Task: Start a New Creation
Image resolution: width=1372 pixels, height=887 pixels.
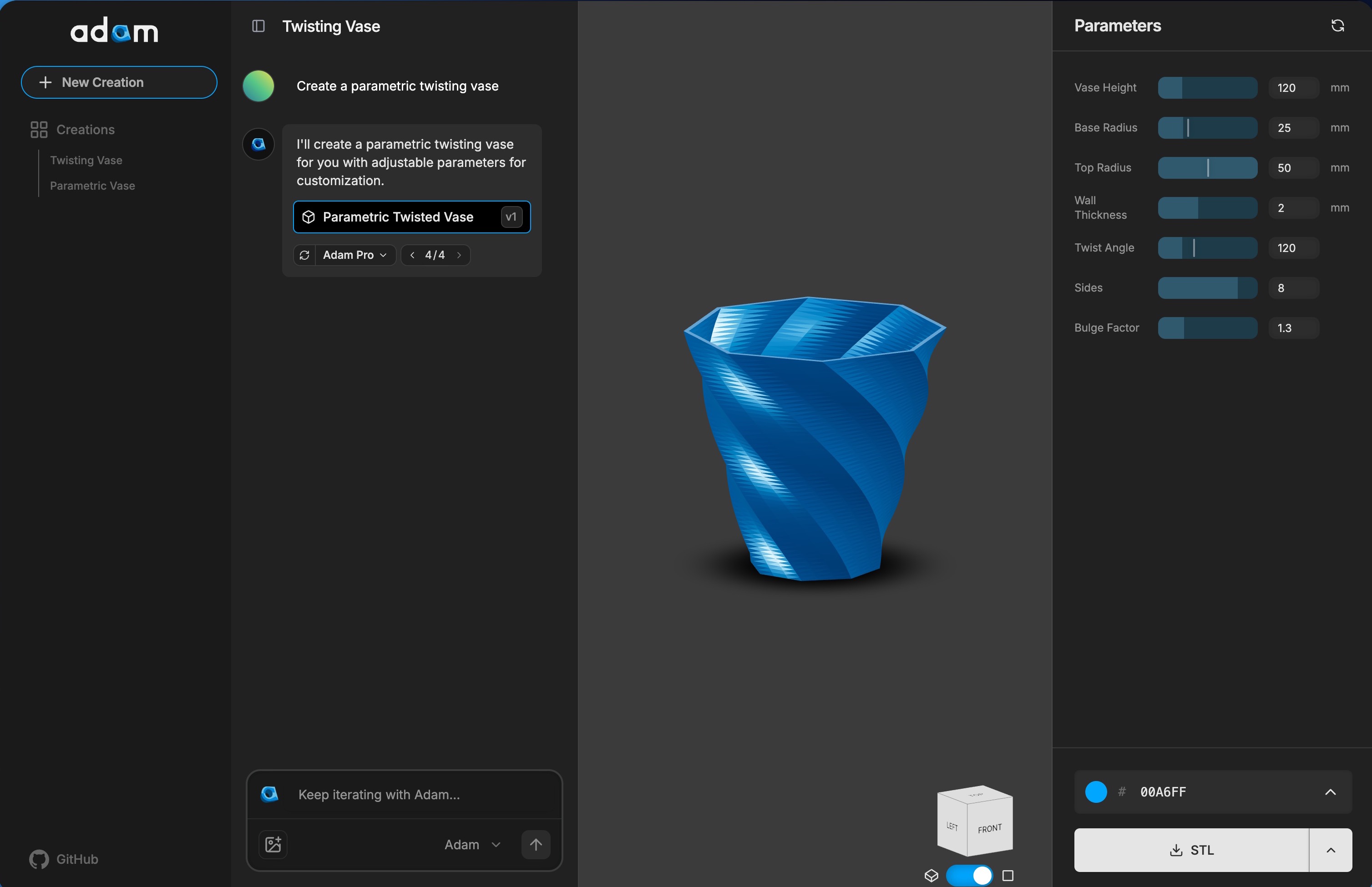Action: pos(119,82)
